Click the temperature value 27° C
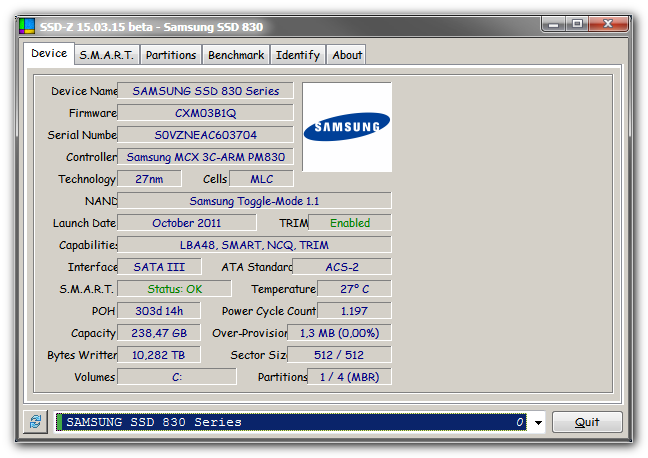This screenshot has width=648, height=458. click(354, 289)
